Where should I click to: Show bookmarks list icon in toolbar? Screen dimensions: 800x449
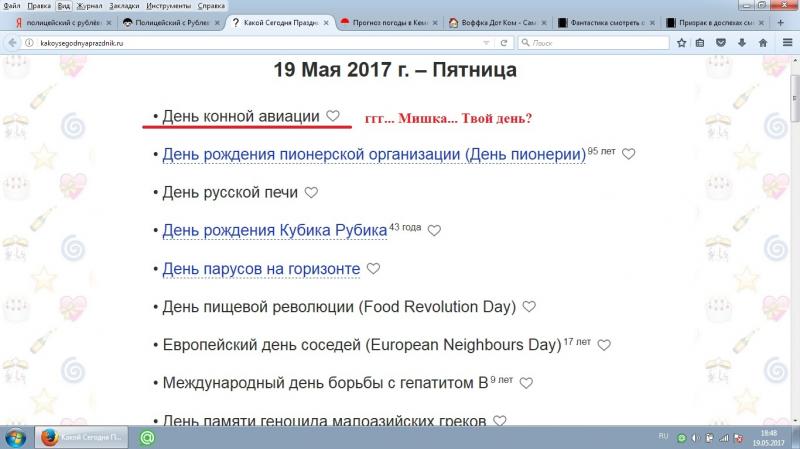pyautogui.click(x=699, y=43)
